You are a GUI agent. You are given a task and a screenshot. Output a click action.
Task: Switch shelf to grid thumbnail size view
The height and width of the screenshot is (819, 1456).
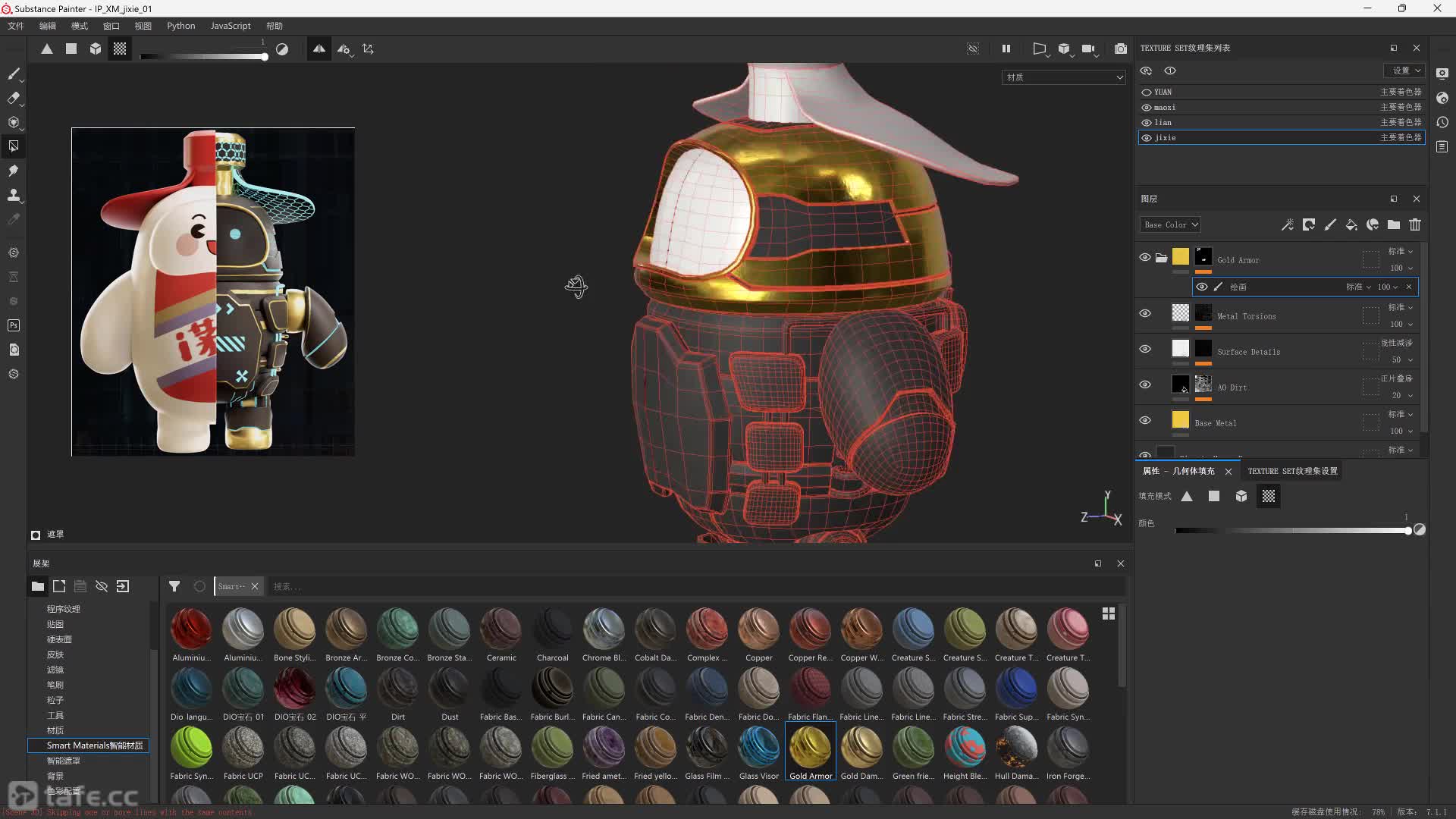[1109, 613]
